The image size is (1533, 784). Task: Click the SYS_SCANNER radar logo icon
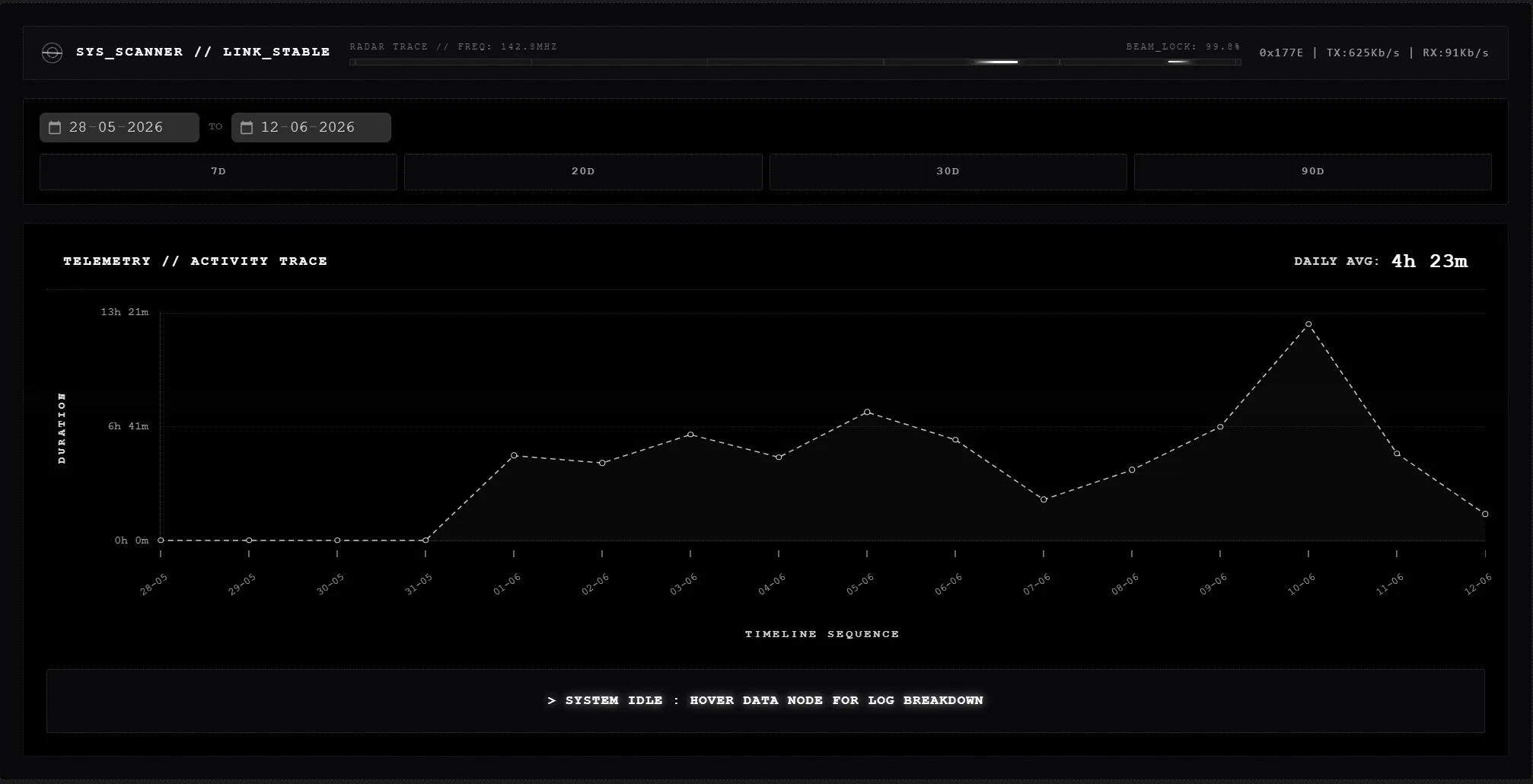pyautogui.click(x=52, y=53)
